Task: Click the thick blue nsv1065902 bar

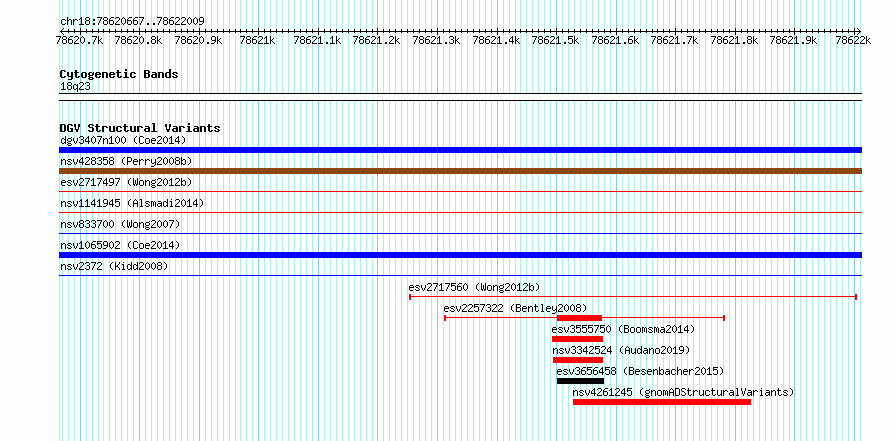Action: click(x=460, y=255)
